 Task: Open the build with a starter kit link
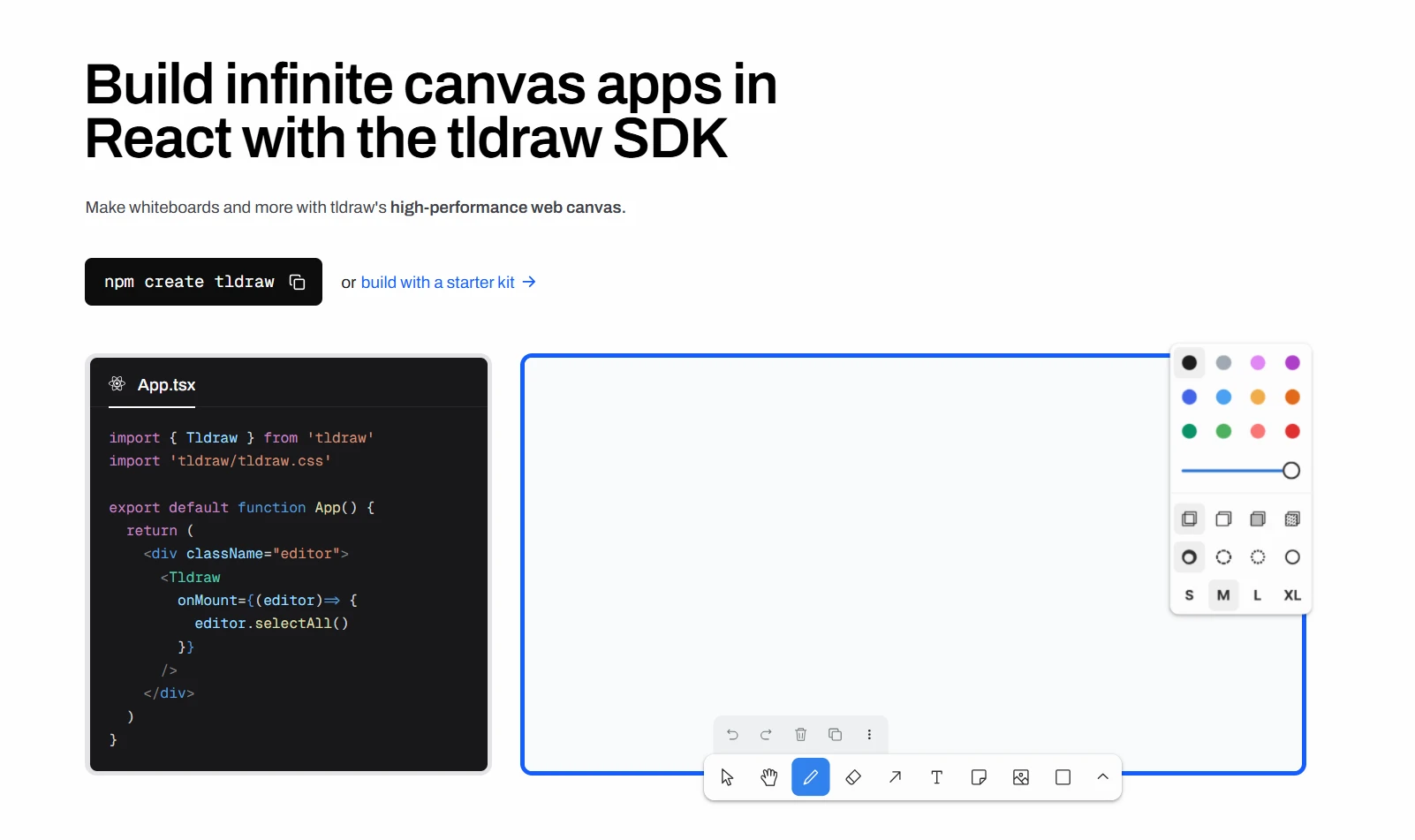coord(448,283)
